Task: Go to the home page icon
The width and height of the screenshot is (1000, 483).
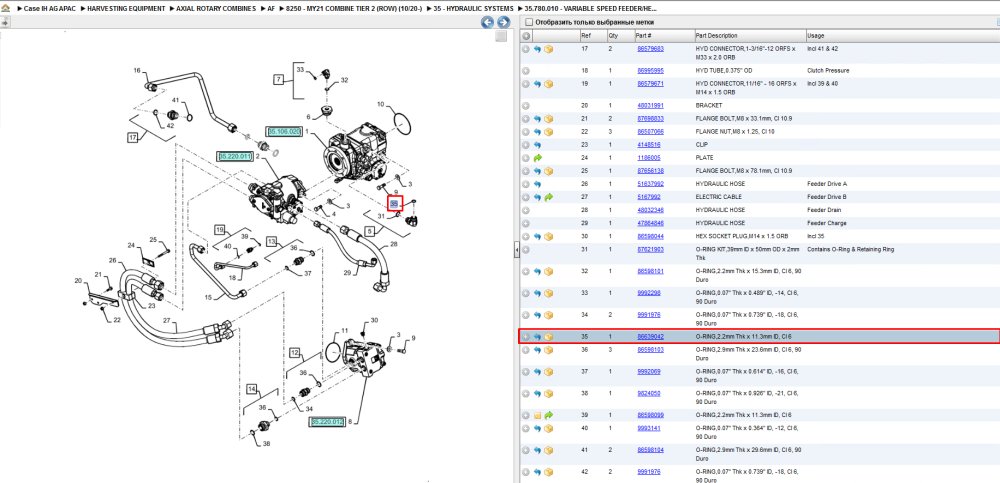Action: pos(5,8)
